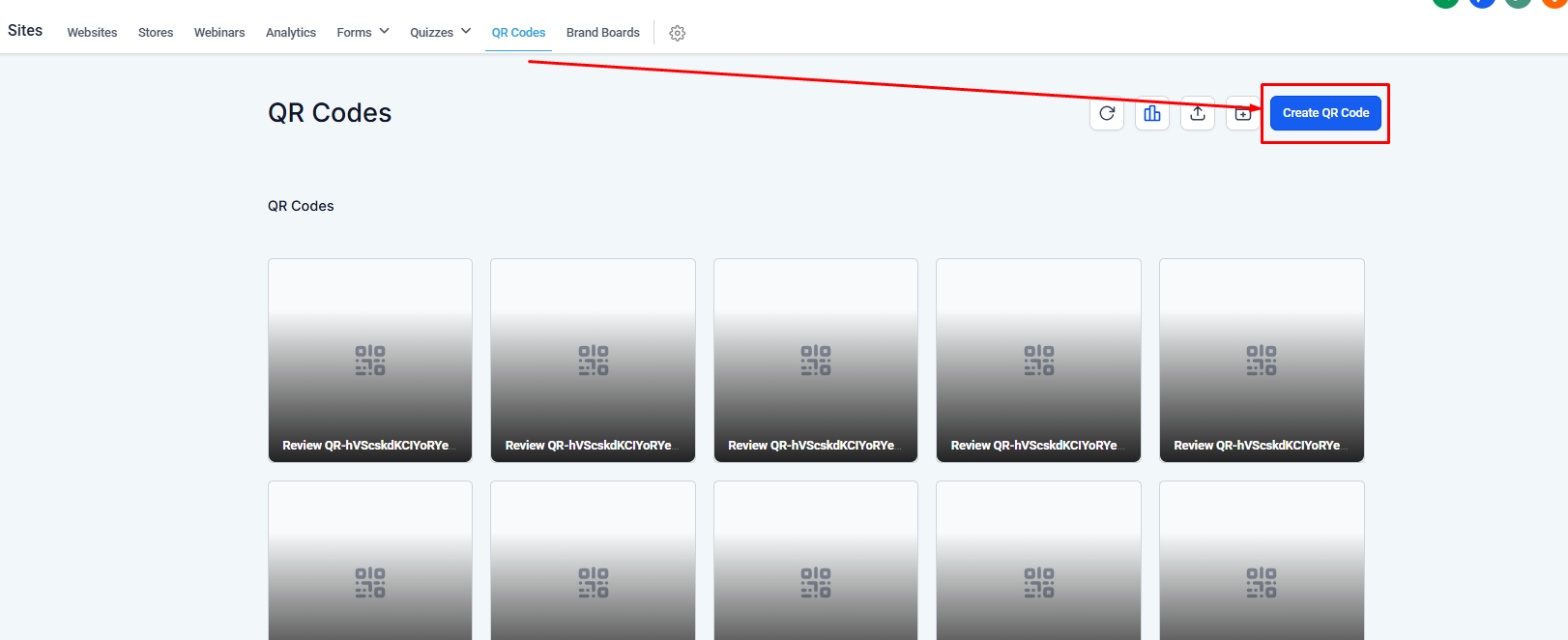Open the Brand Boards tab
The height and width of the screenshot is (640, 1568).
(x=603, y=32)
